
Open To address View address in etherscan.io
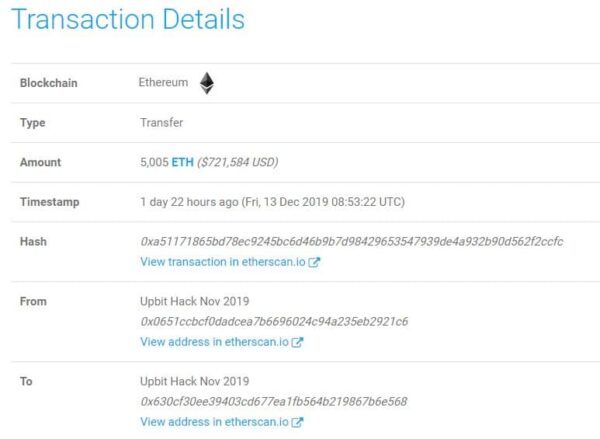214,422
